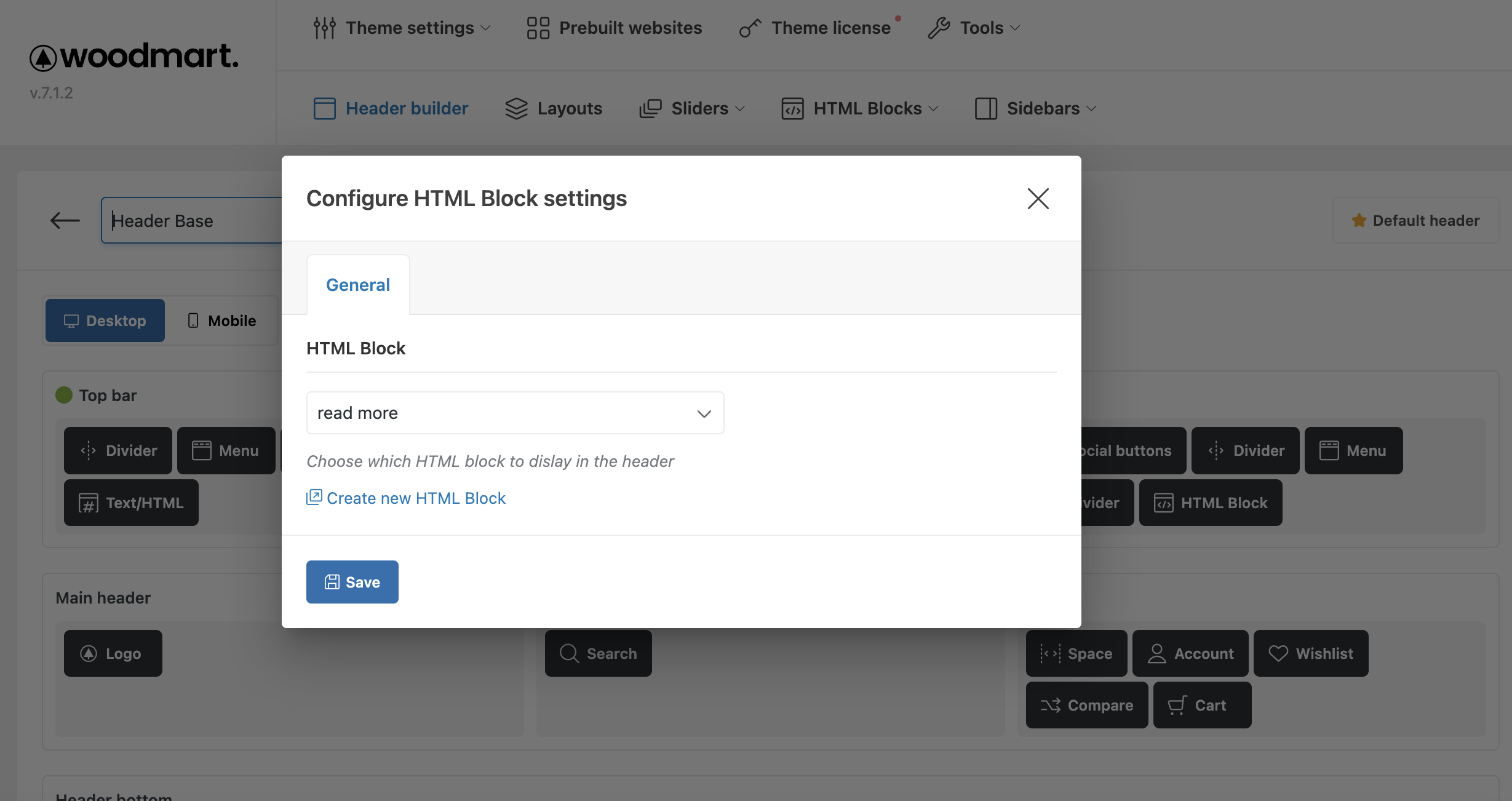Click the green Top bar status dot
The width and height of the screenshot is (1512, 801).
[64, 394]
